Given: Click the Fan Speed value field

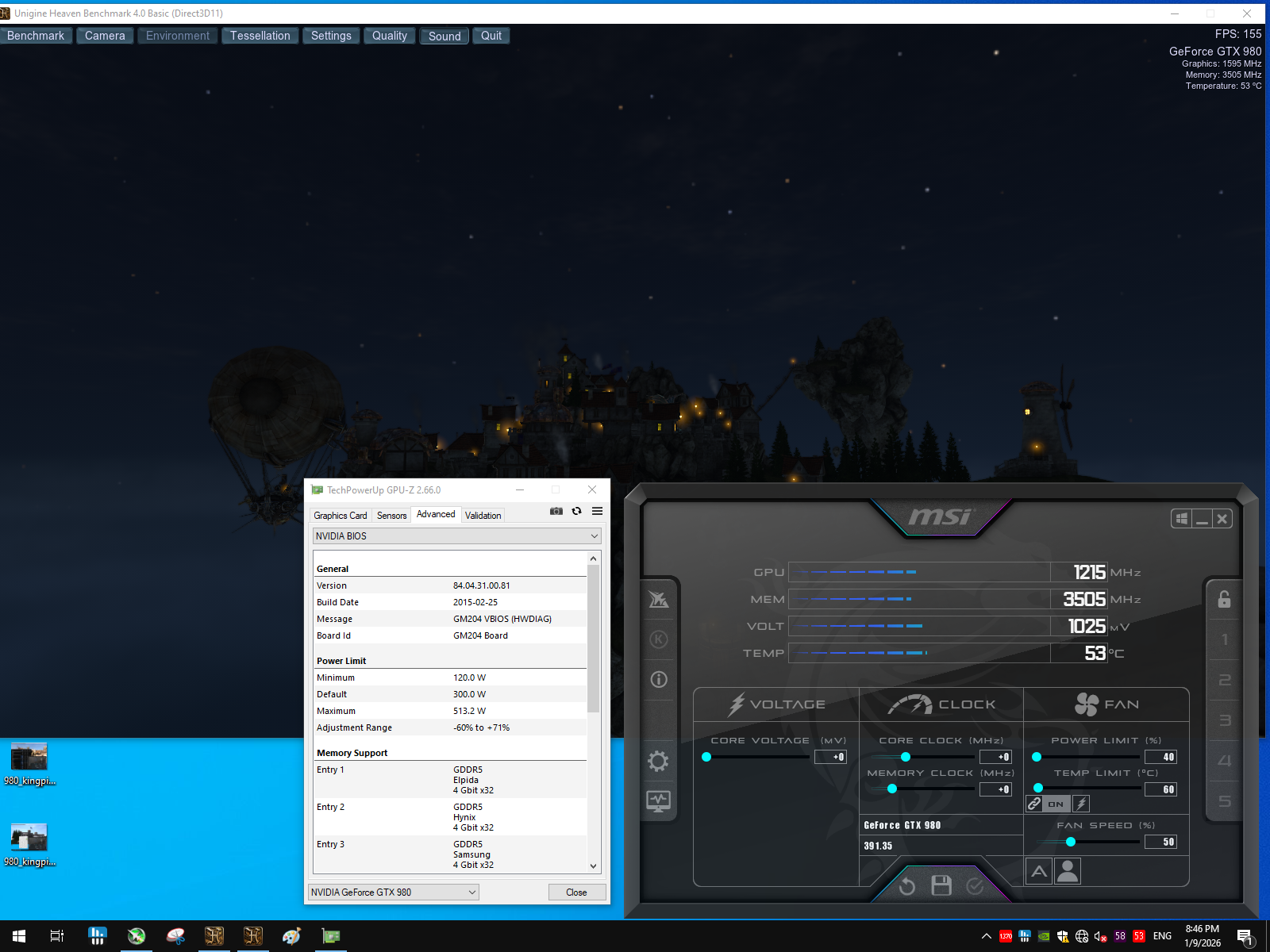Looking at the screenshot, I should (1160, 842).
